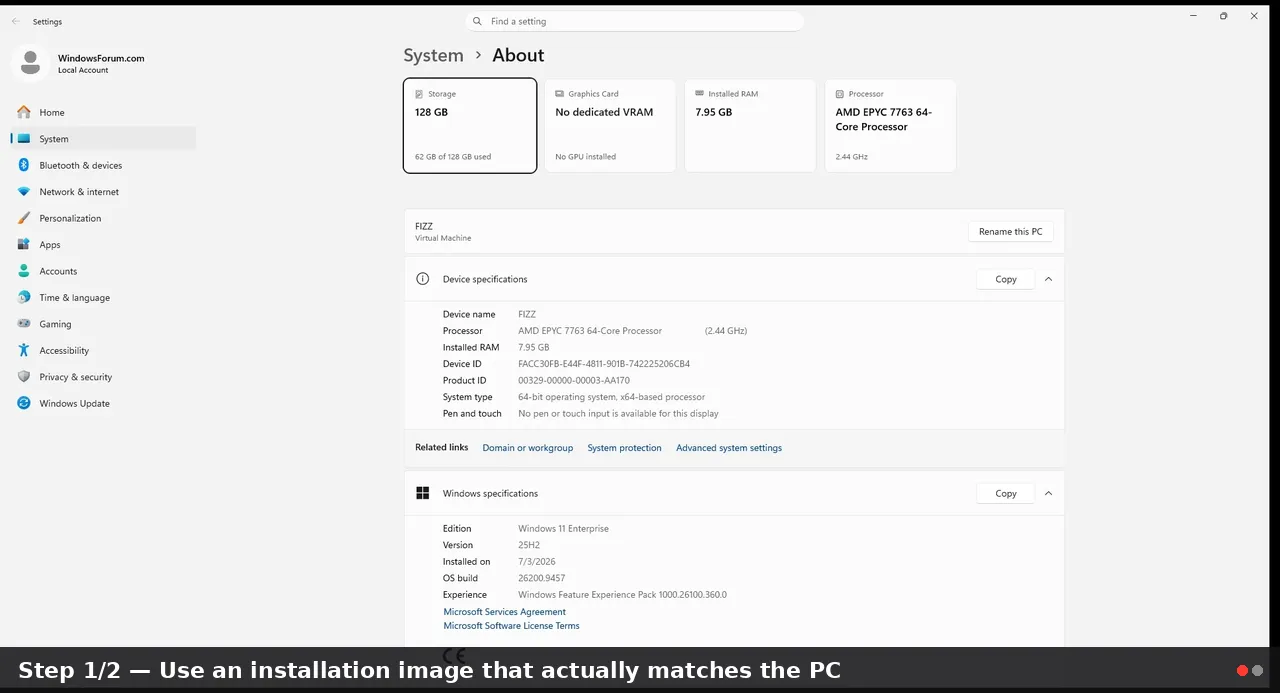Open Bluetooth & devices icon
This screenshot has width=1280, height=693.
[x=24, y=165]
